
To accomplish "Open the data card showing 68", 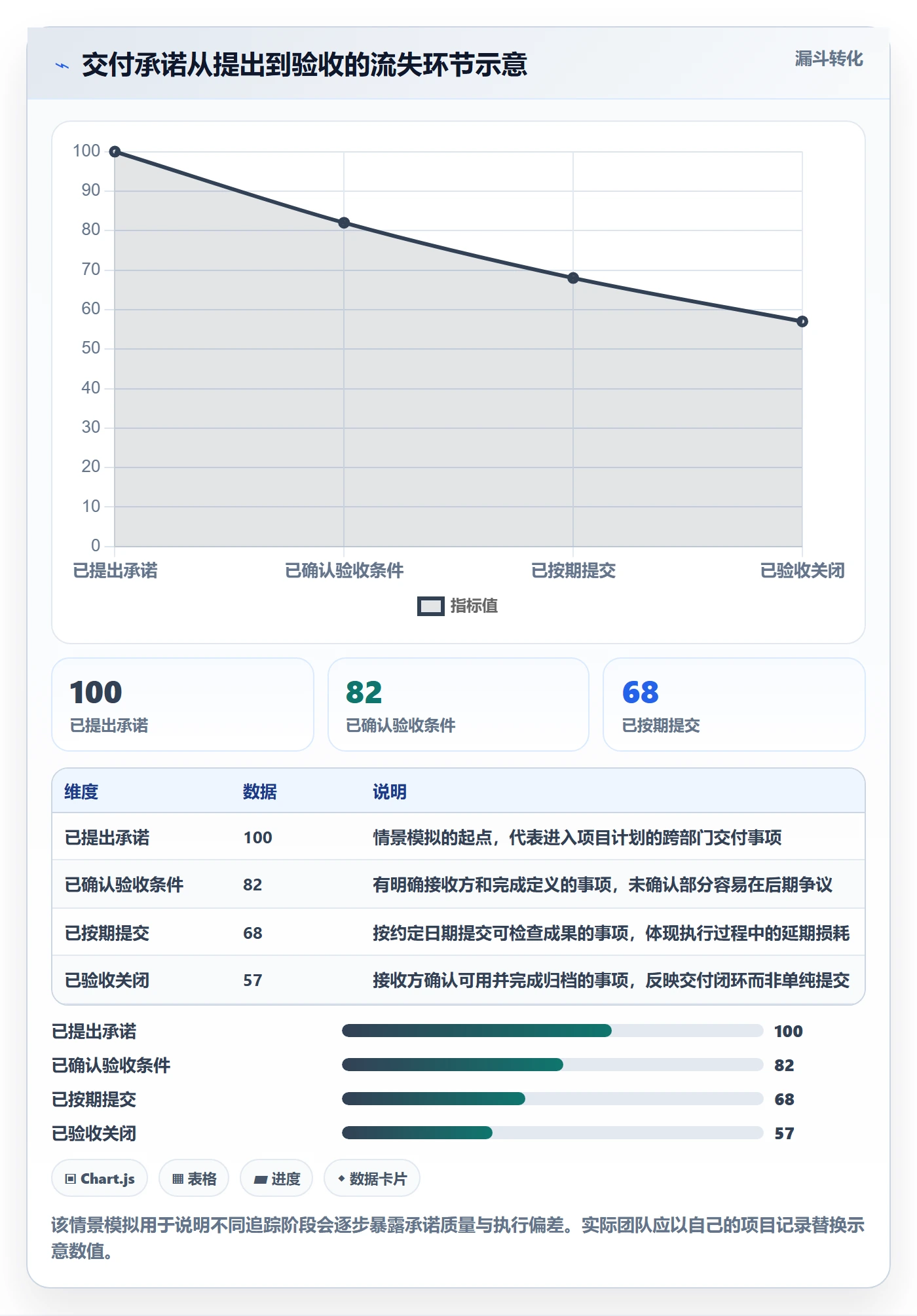I will point(734,704).
